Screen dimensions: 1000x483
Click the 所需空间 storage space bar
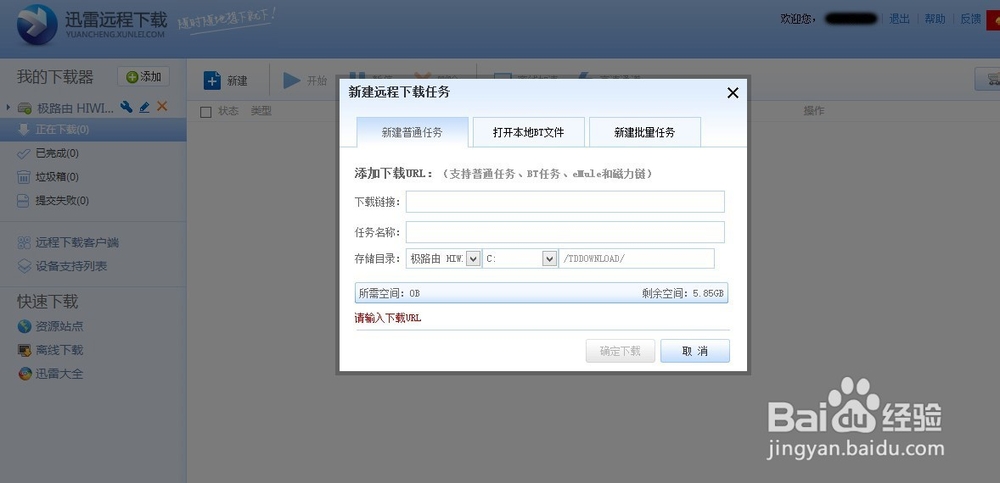pos(541,293)
